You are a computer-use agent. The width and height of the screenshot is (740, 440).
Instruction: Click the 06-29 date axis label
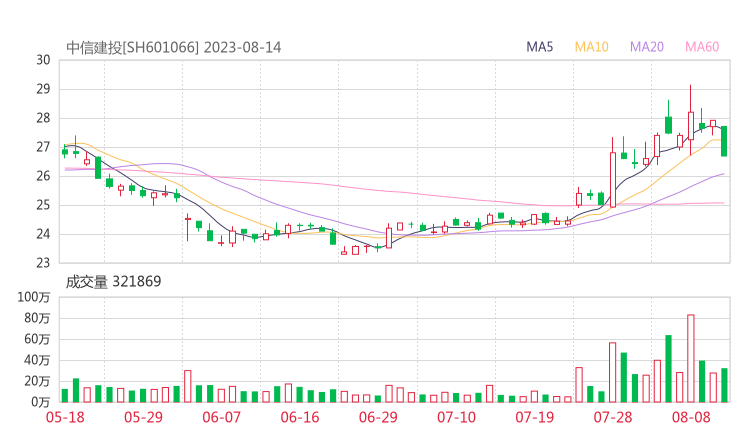[x=378, y=417]
